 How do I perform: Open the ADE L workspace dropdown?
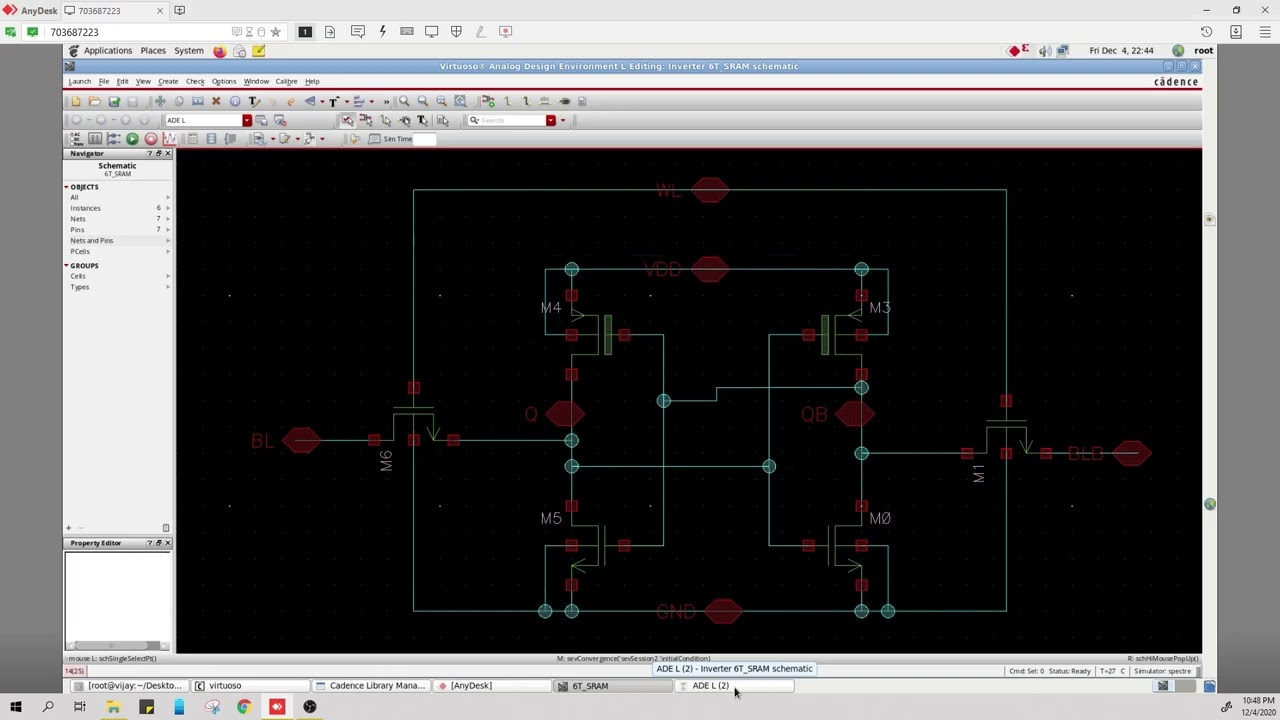pos(247,120)
